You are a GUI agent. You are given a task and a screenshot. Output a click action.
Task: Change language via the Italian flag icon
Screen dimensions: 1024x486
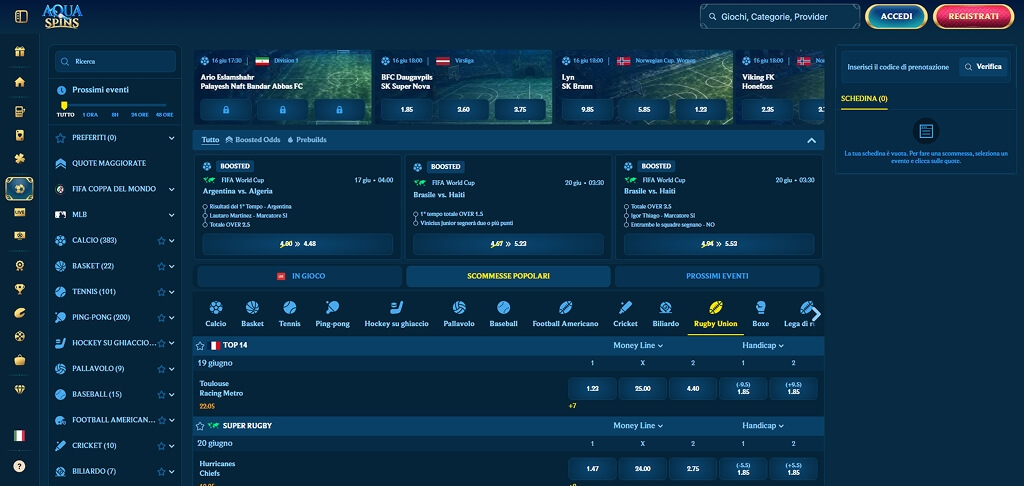point(20,435)
